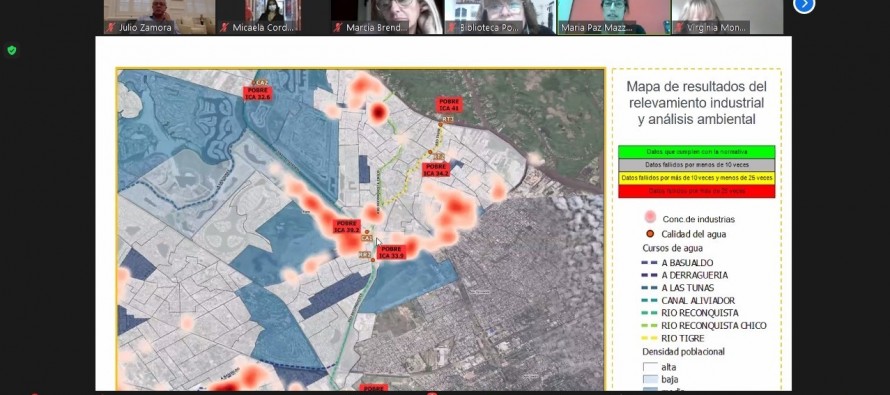The image size is (890, 395).
Task: Click dashed line symbol for CANAL ALIVIADOR
Action: point(650,300)
